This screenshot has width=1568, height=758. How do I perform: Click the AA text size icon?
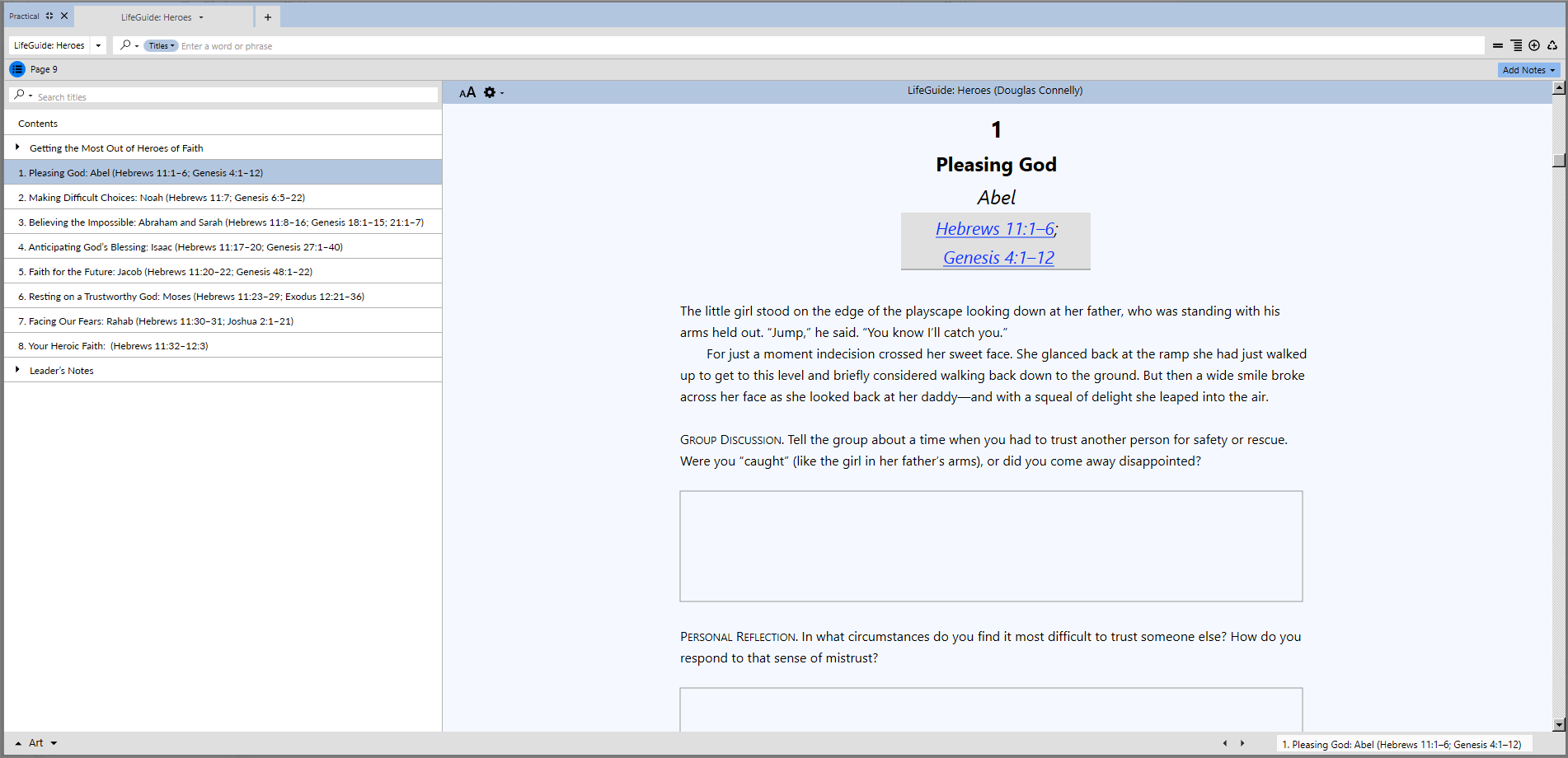(x=467, y=92)
